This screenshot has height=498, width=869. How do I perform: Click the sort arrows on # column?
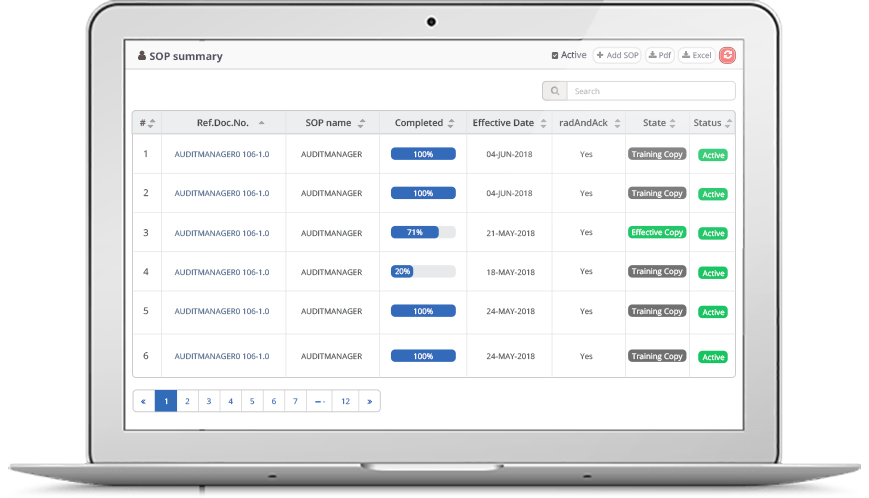tap(151, 123)
